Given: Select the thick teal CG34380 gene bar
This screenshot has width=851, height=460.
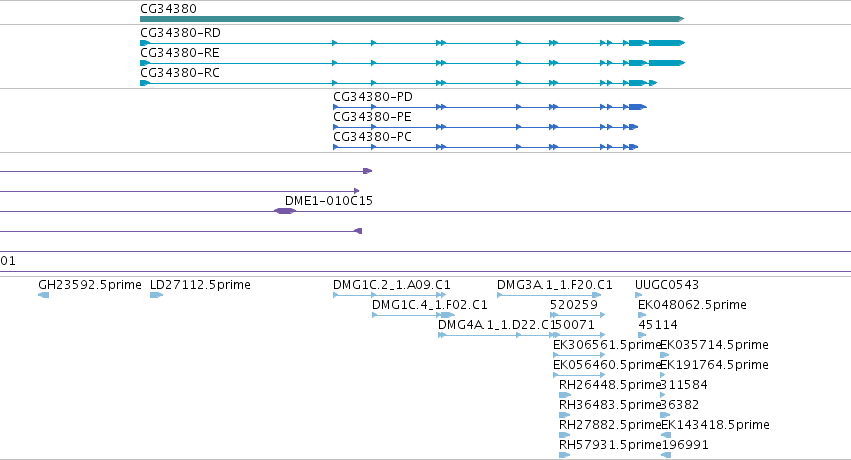Looking at the screenshot, I should pyautogui.click(x=412, y=19).
